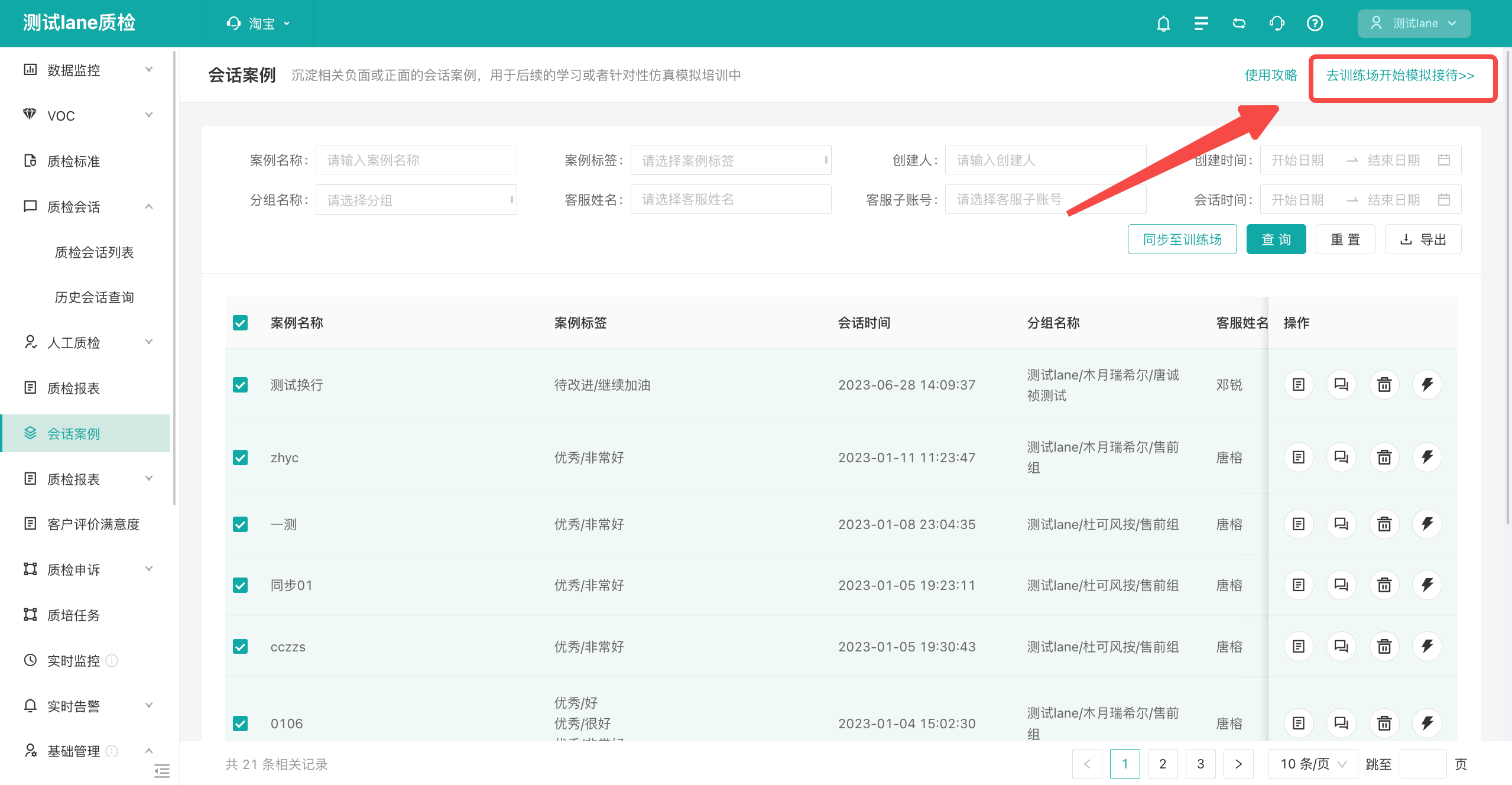Uncheck the cczzs row checkbox
Viewport: 1512px width, 785px height.
(240, 647)
